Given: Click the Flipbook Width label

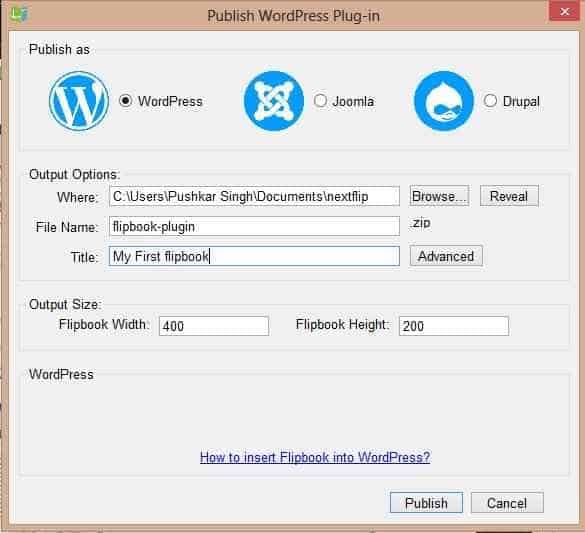Looking at the screenshot, I should [104, 324].
